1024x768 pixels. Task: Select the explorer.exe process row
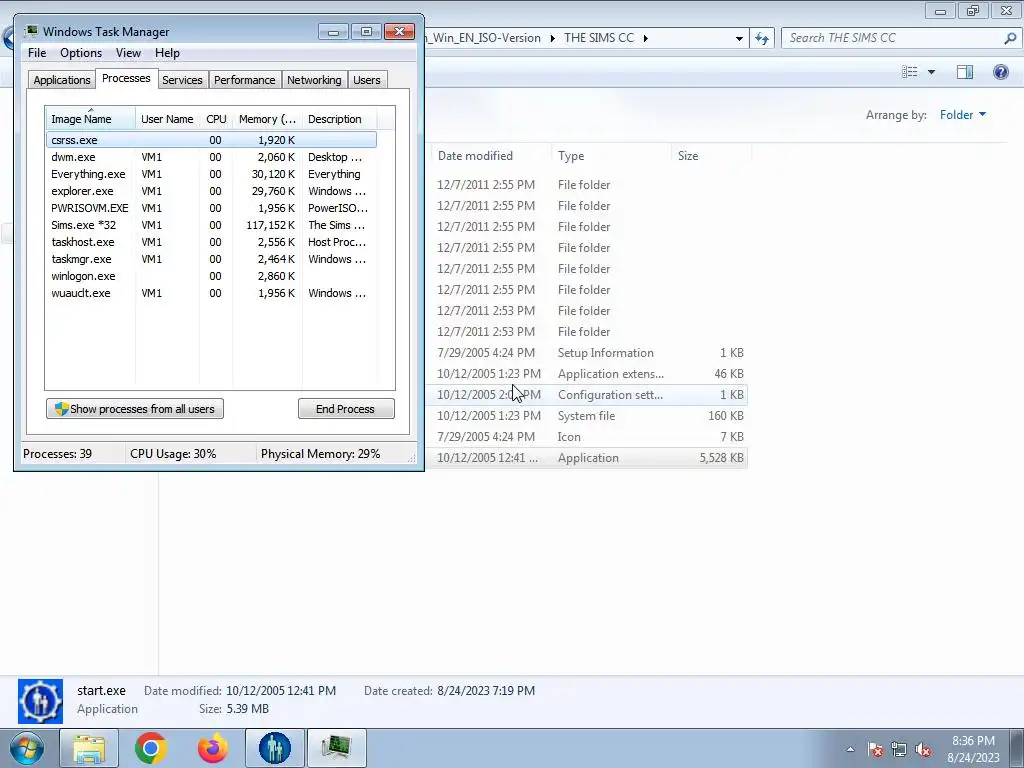pyautogui.click(x=212, y=191)
